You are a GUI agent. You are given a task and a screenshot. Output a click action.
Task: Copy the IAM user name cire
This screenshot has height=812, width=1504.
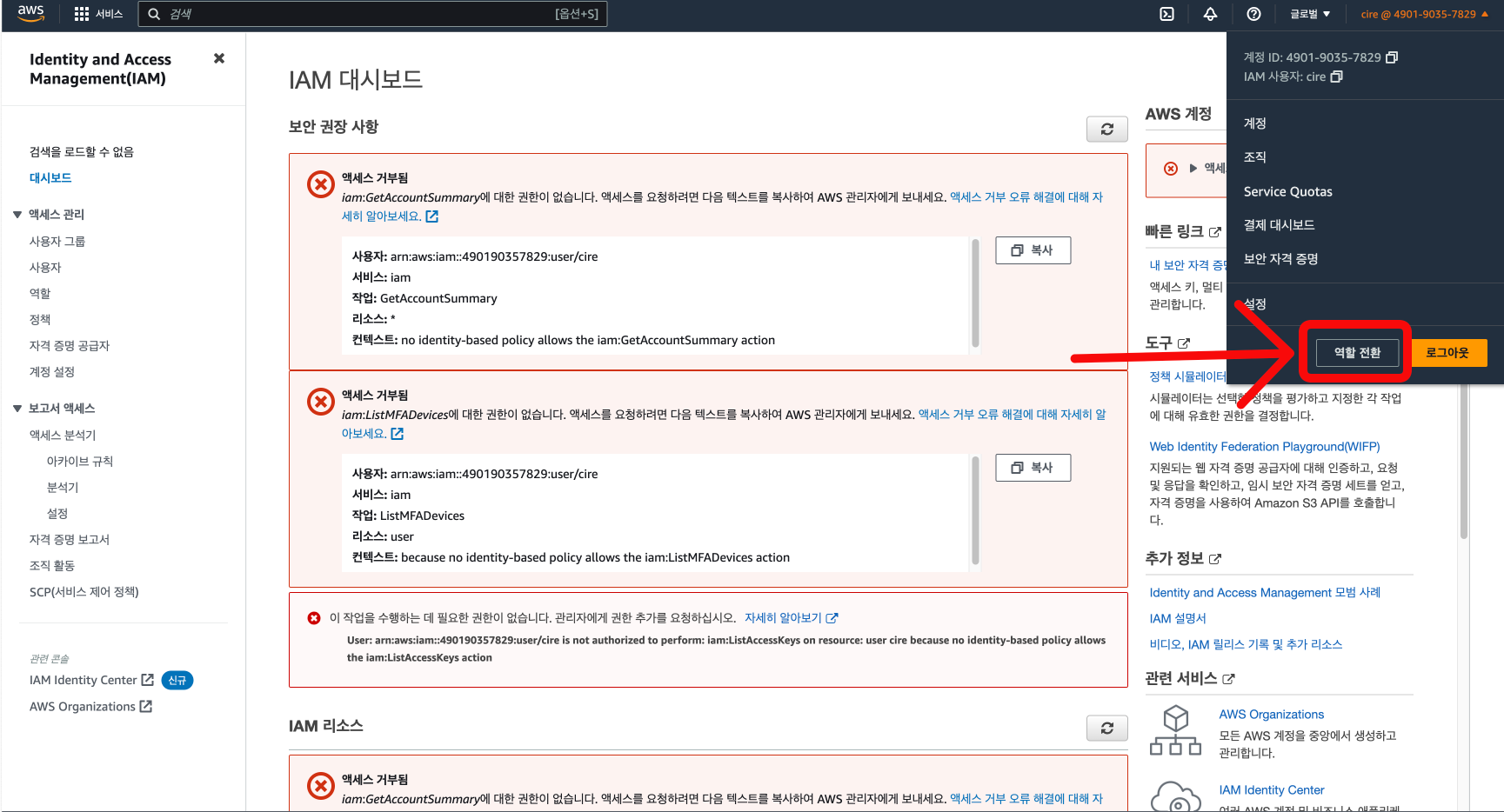tap(1337, 77)
